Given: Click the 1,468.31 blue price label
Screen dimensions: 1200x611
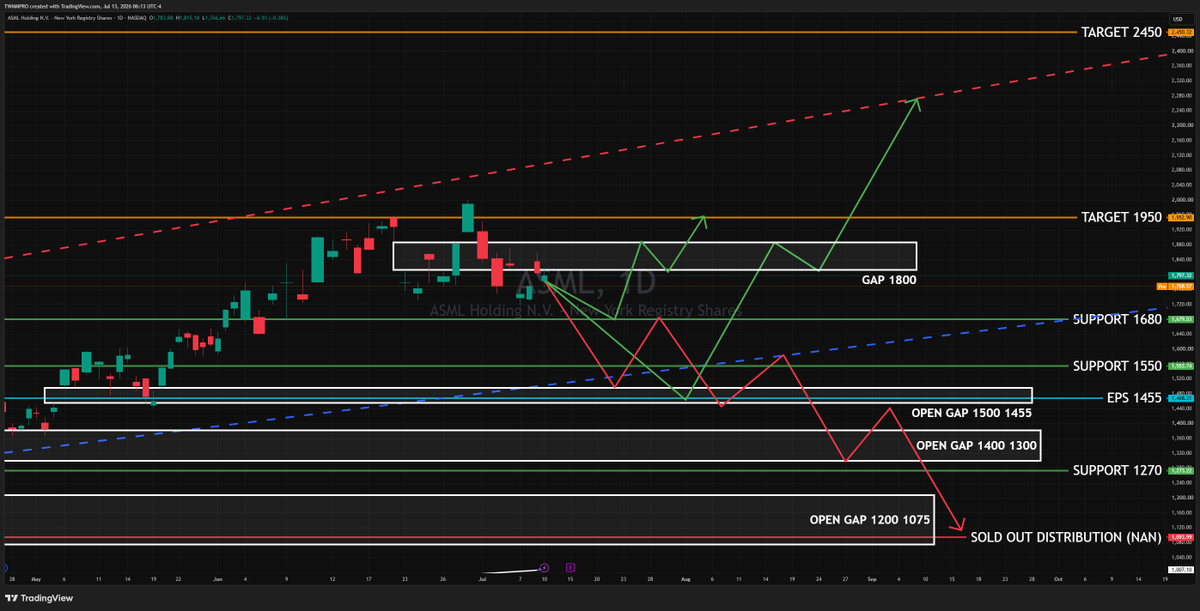Looking at the screenshot, I should (x=1181, y=398).
